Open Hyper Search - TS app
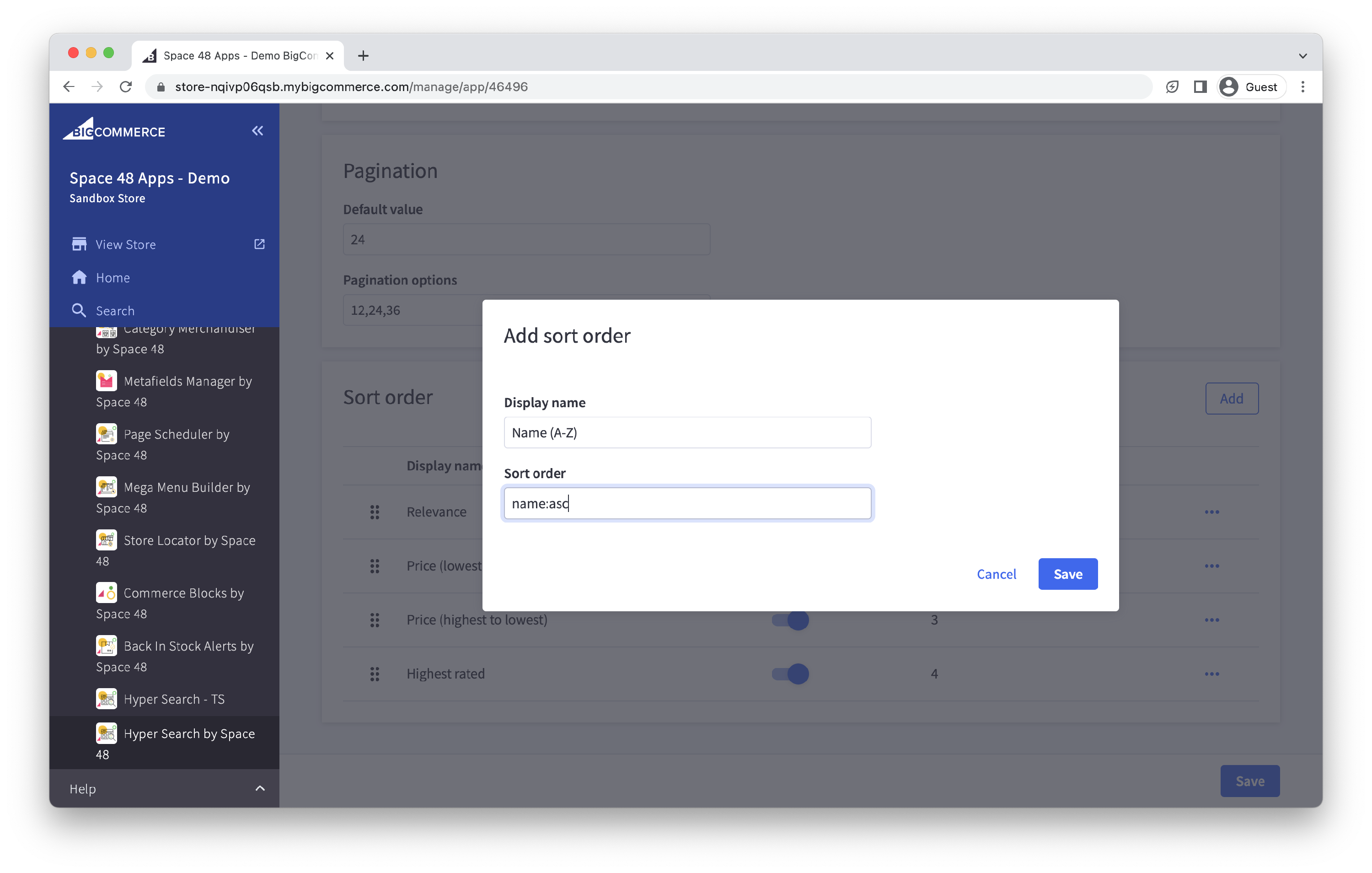1372x873 pixels. [161, 699]
